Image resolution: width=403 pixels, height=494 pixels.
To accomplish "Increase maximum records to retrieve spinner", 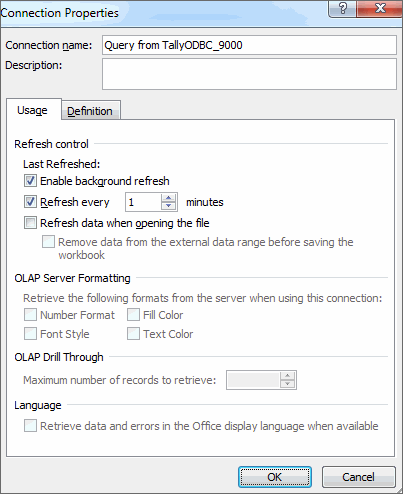I will click(x=287, y=376).
